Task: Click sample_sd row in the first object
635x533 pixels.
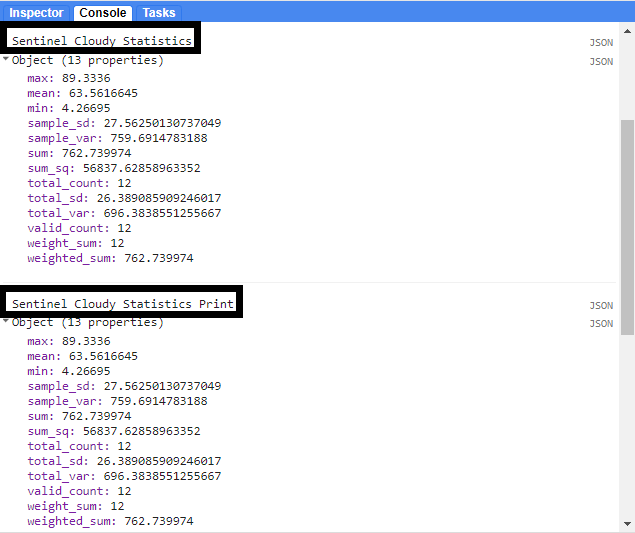Action: [124, 123]
